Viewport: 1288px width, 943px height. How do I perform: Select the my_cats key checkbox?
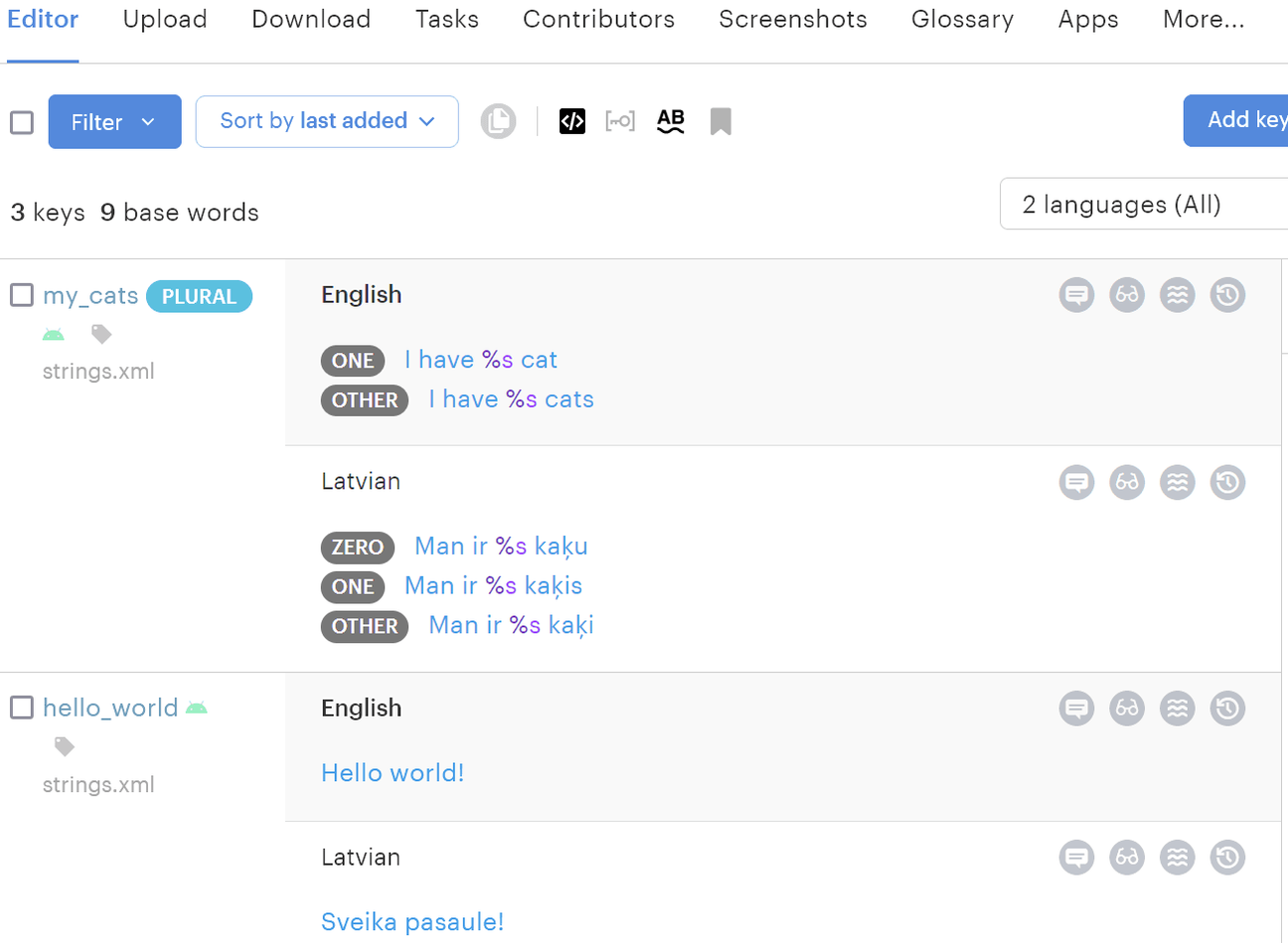20,294
